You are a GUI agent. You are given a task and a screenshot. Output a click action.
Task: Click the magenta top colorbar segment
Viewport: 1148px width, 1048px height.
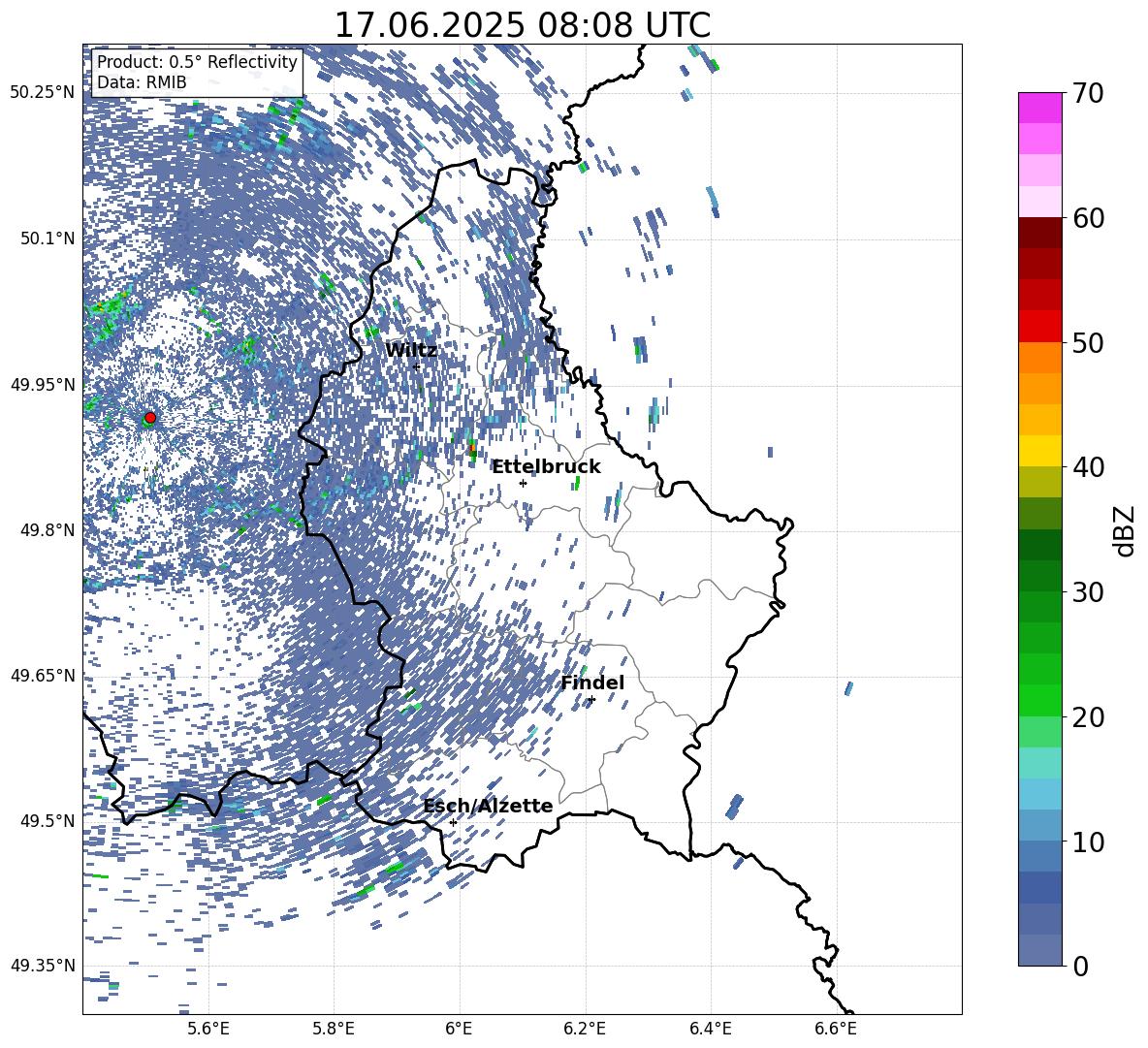(x=1039, y=108)
